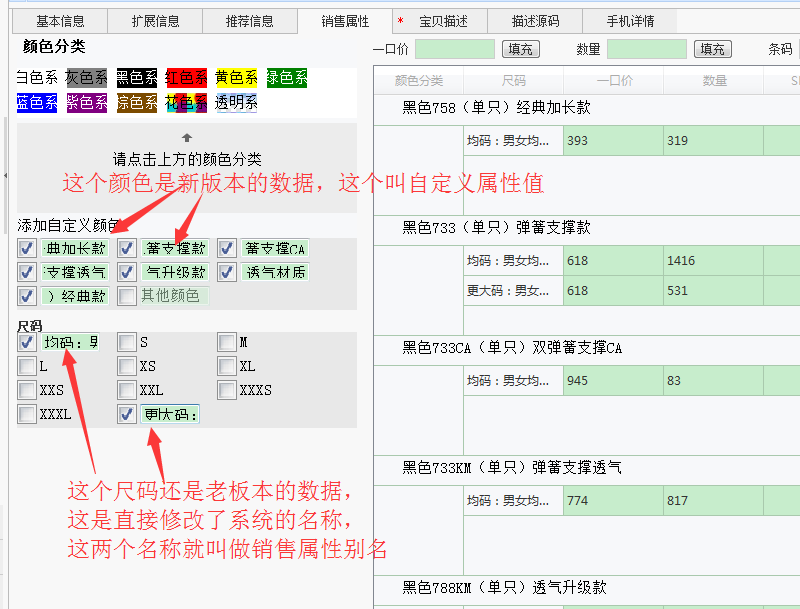Click the 黄色系 color swatch

tap(237, 77)
